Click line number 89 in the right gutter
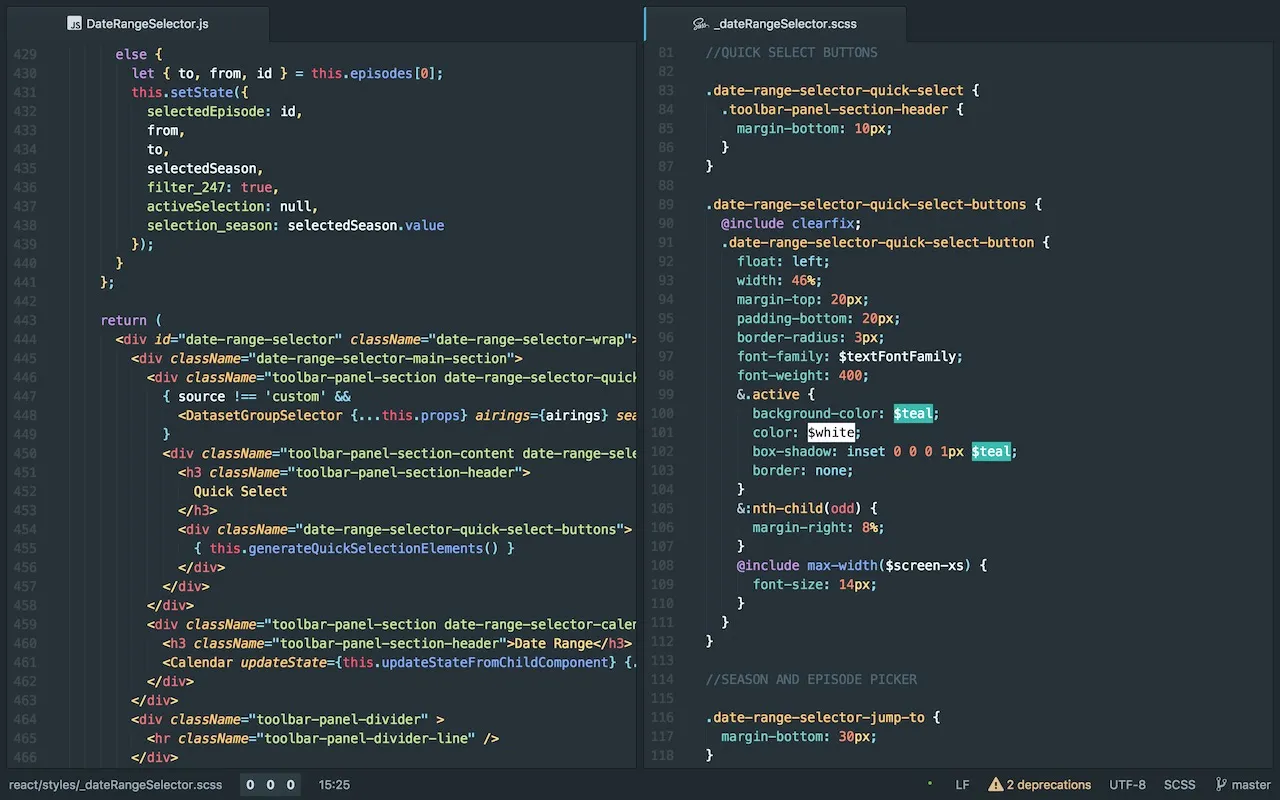The image size is (1280, 800). [x=666, y=205]
